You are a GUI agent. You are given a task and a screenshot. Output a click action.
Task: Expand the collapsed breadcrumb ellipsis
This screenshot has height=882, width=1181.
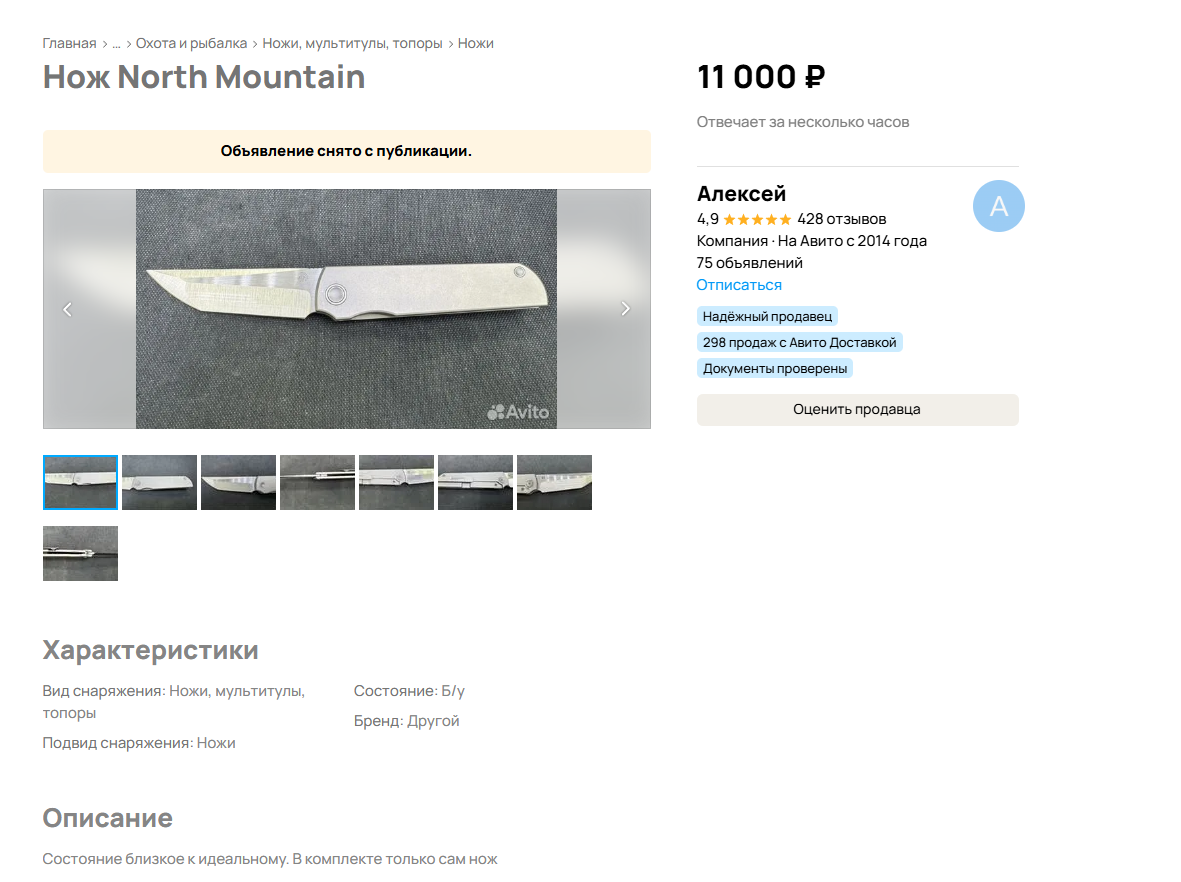[116, 43]
